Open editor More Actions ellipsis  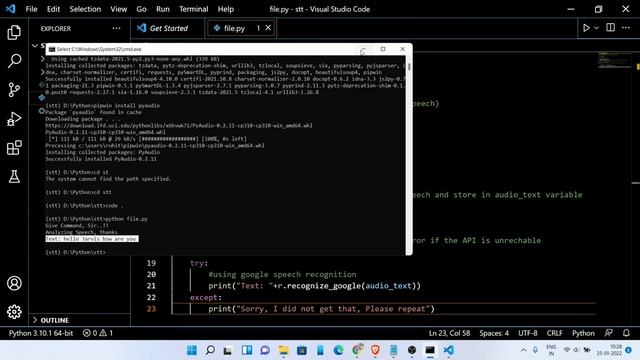click(626, 28)
